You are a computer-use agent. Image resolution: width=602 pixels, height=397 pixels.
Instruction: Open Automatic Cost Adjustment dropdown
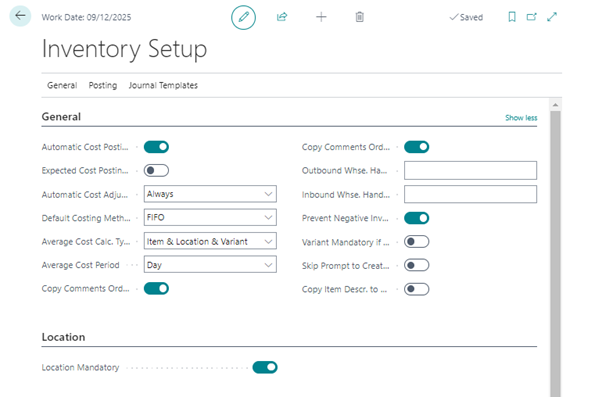pos(210,194)
